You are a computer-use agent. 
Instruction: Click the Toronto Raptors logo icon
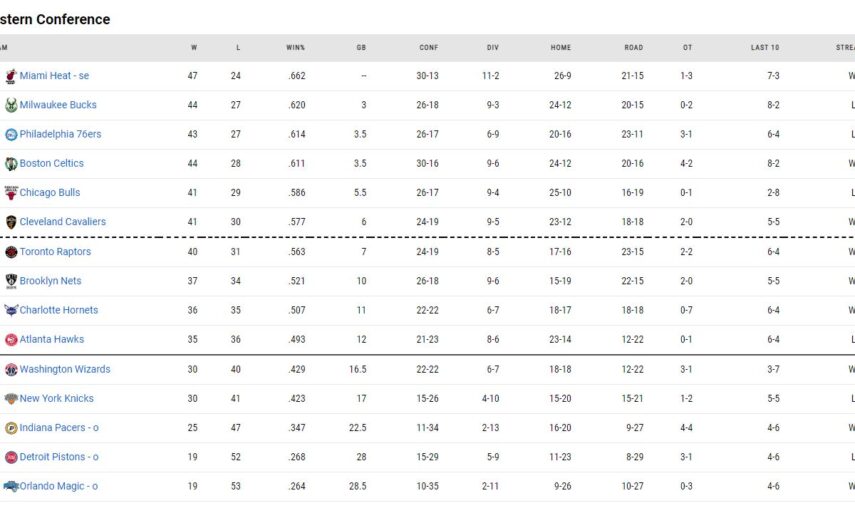click(x=11, y=252)
